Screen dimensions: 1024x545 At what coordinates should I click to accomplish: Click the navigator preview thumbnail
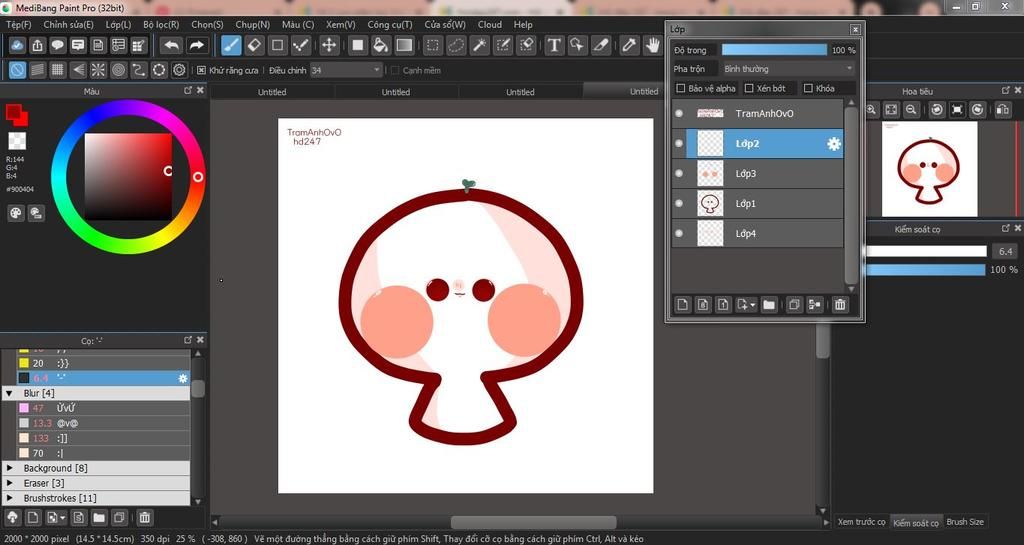click(929, 170)
